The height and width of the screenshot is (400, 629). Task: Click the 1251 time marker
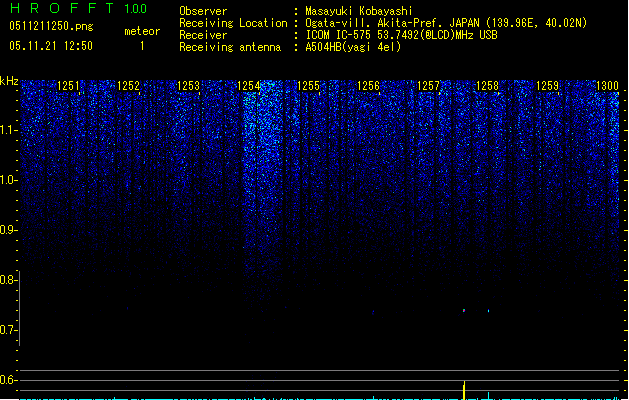pos(69,85)
